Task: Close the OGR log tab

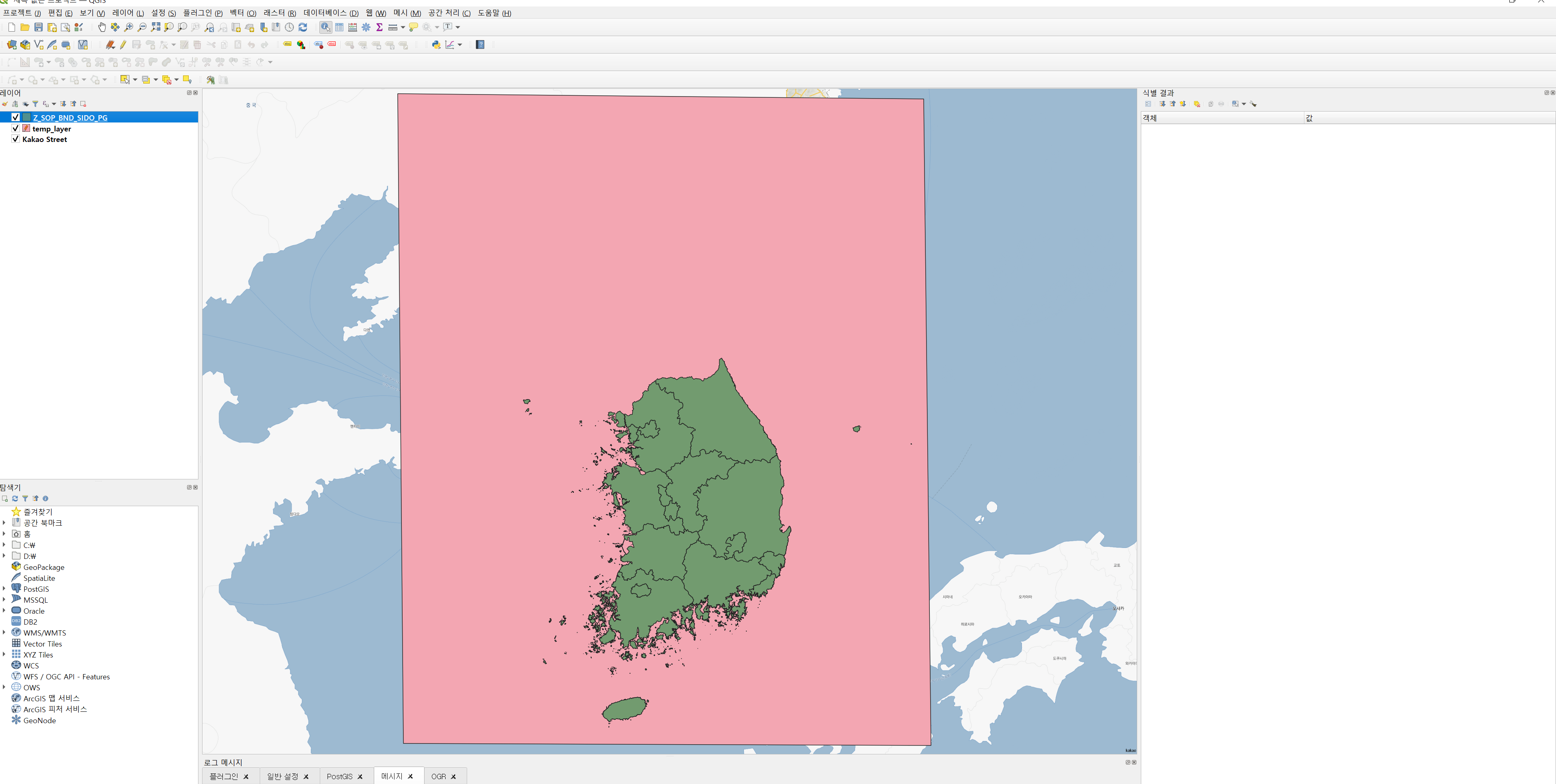Action: pos(454,777)
